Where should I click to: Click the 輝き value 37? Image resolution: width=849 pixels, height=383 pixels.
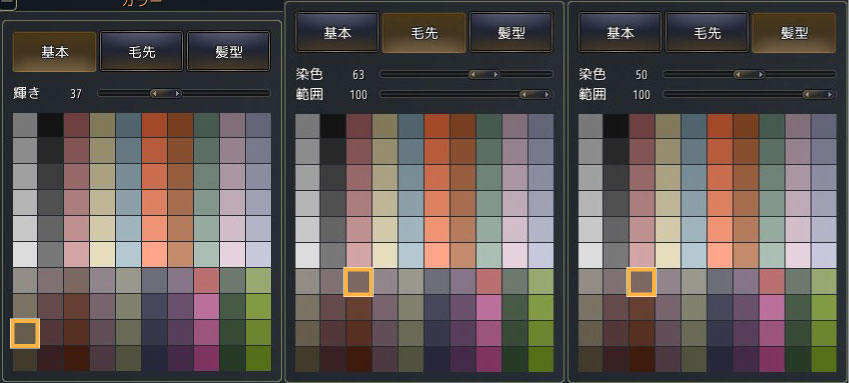click(x=76, y=94)
